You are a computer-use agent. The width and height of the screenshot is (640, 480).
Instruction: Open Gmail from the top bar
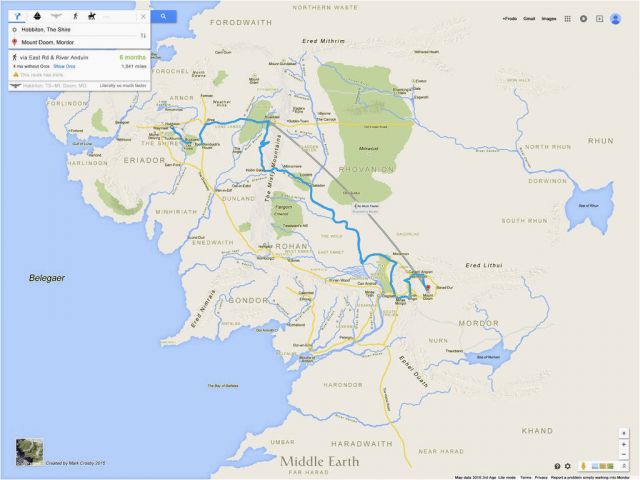[x=529, y=19]
